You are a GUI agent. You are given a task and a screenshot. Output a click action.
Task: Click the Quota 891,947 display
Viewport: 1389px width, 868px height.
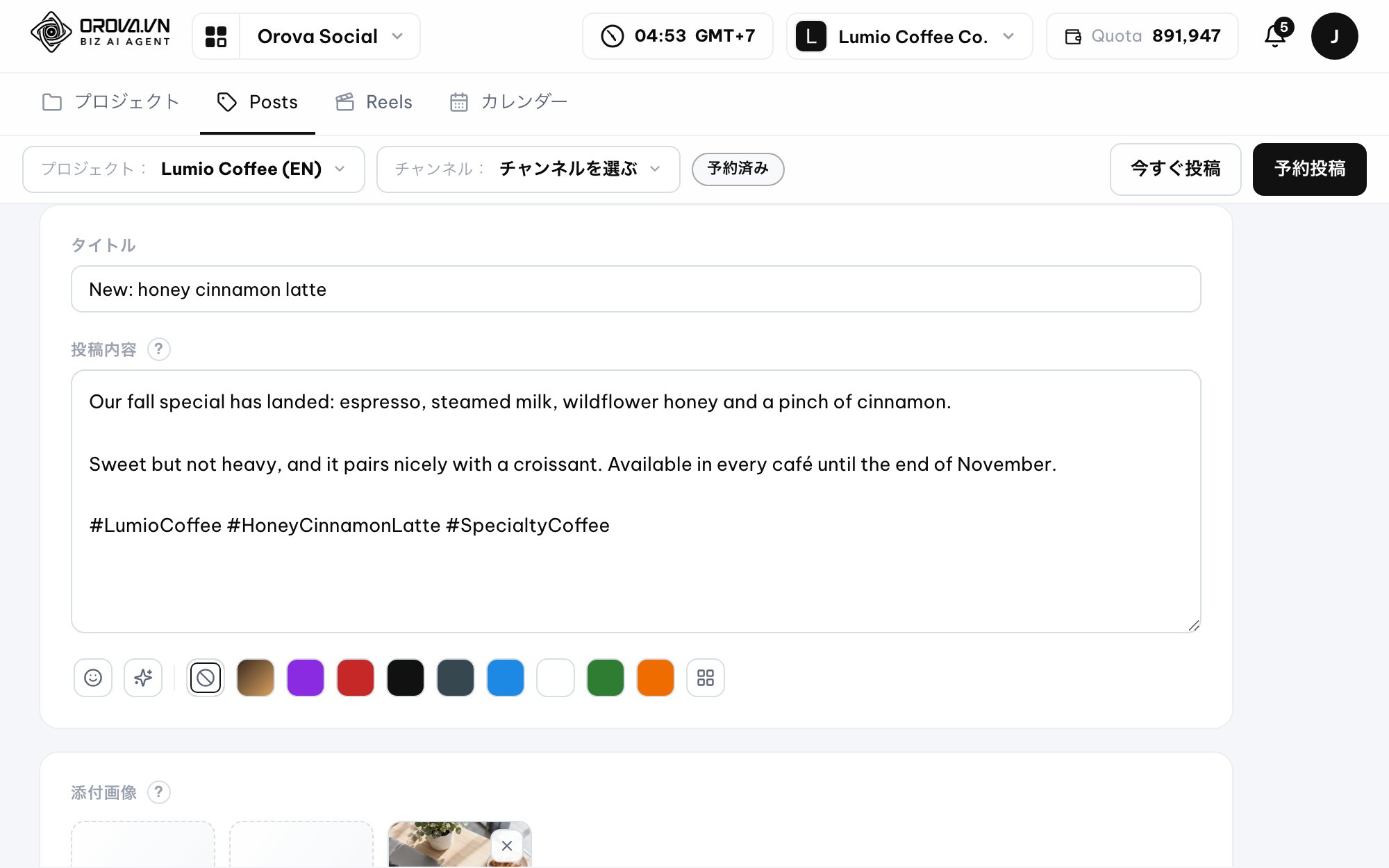click(x=1142, y=36)
